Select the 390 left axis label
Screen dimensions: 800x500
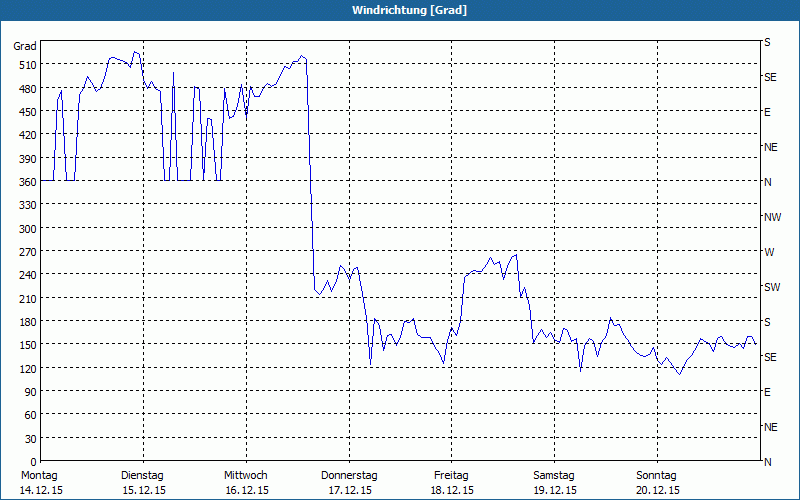pyautogui.click(x=28, y=159)
